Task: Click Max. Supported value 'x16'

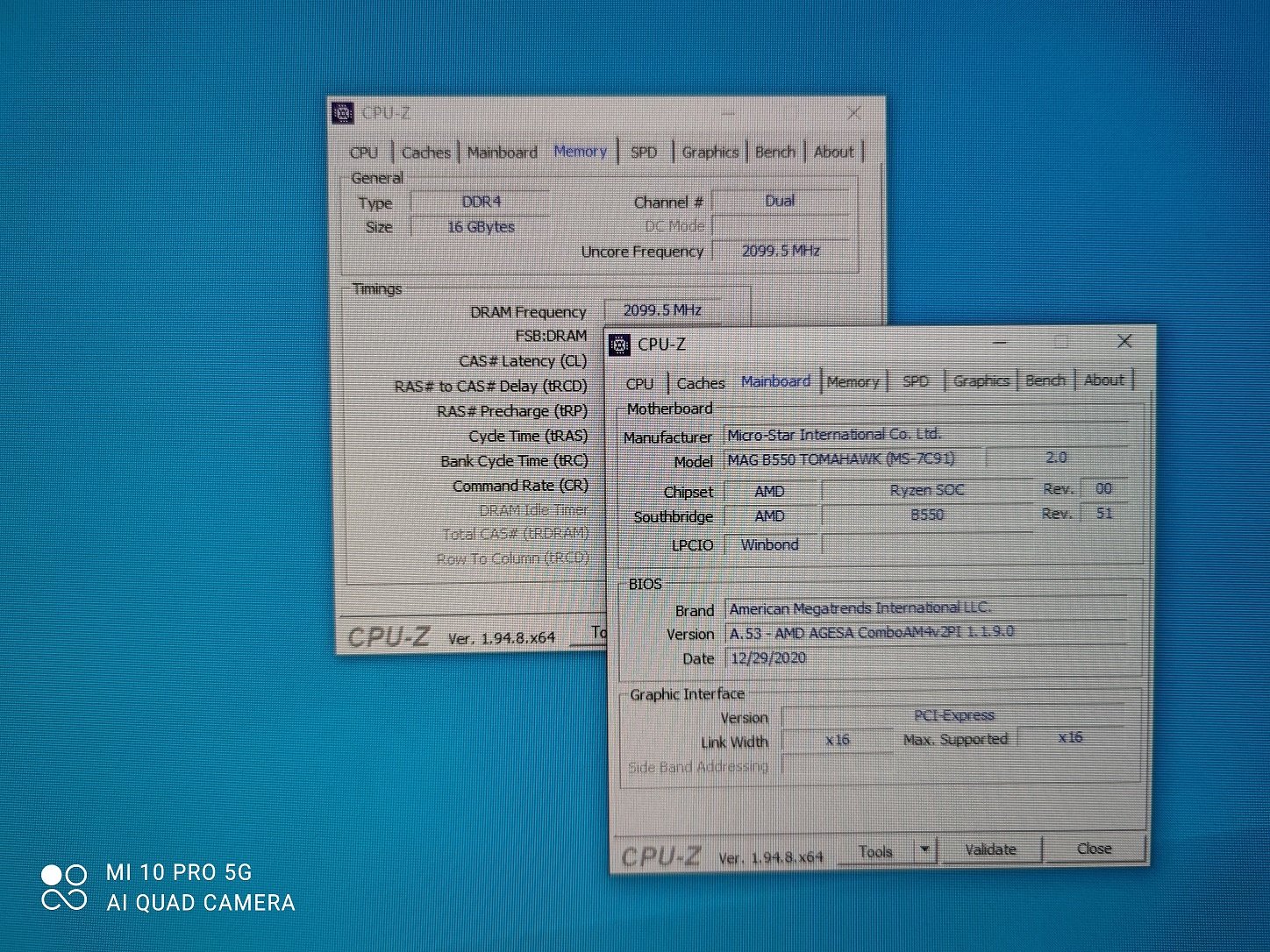Action: coord(1070,737)
